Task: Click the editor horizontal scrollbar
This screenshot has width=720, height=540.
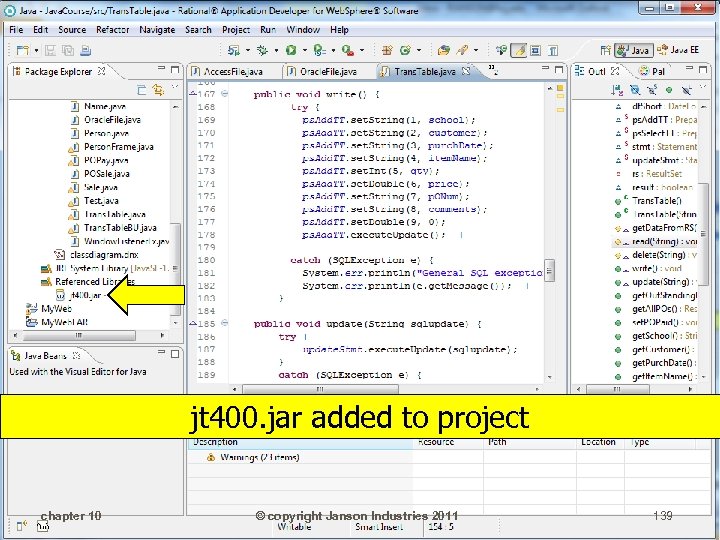Action: [x=321, y=389]
